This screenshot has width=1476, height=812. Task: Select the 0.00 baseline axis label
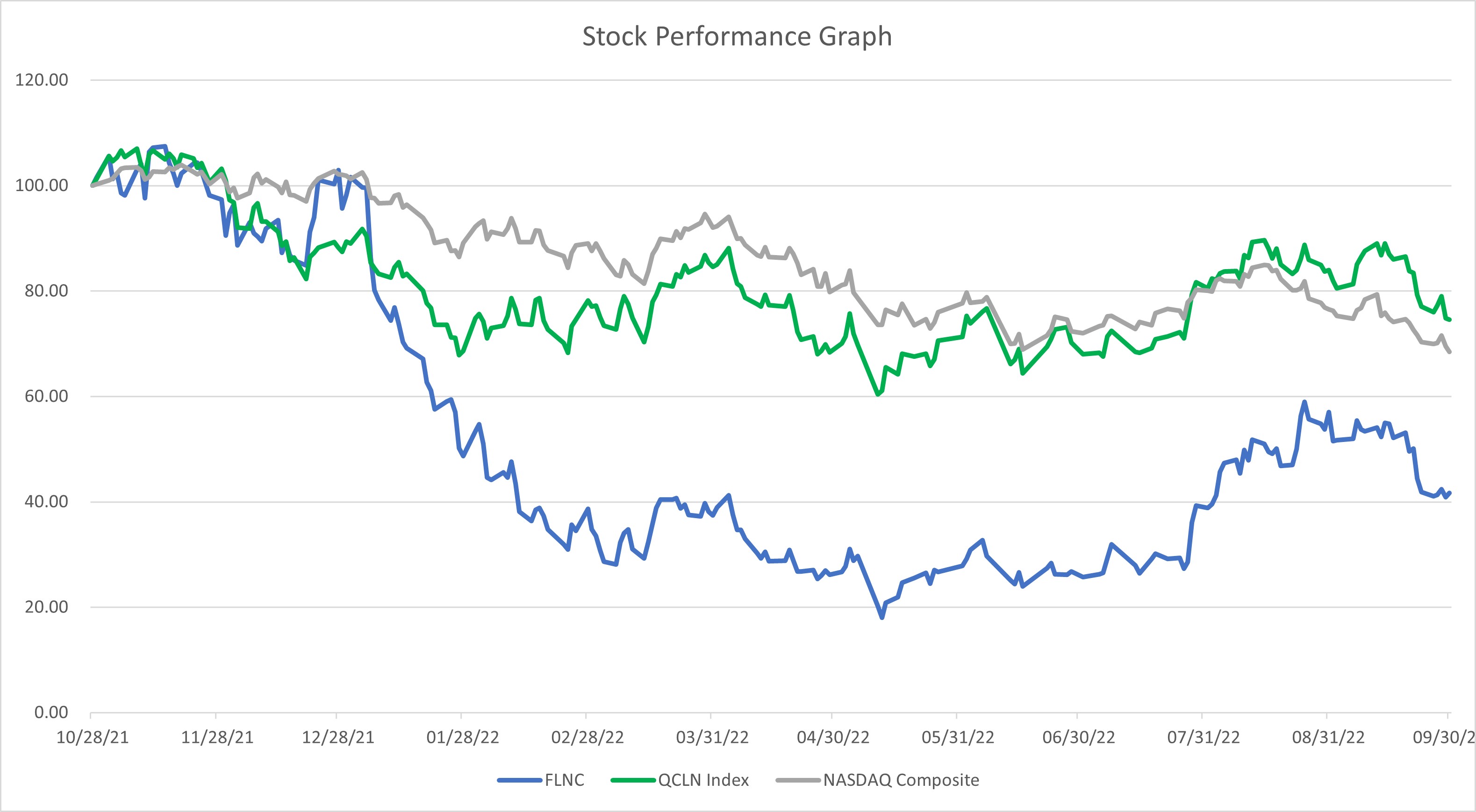[51, 712]
